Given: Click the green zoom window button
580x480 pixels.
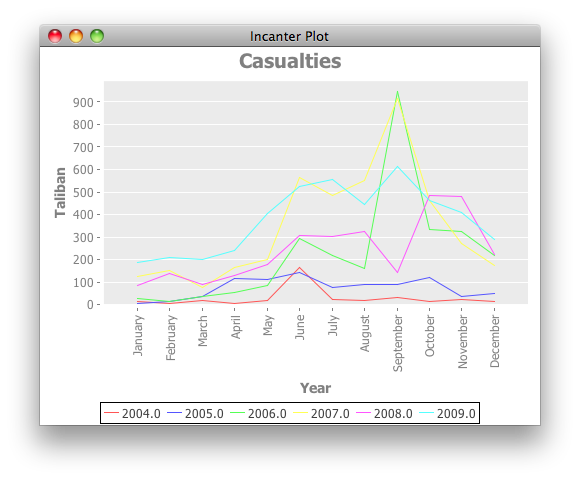Looking at the screenshot, I should 97,36.
